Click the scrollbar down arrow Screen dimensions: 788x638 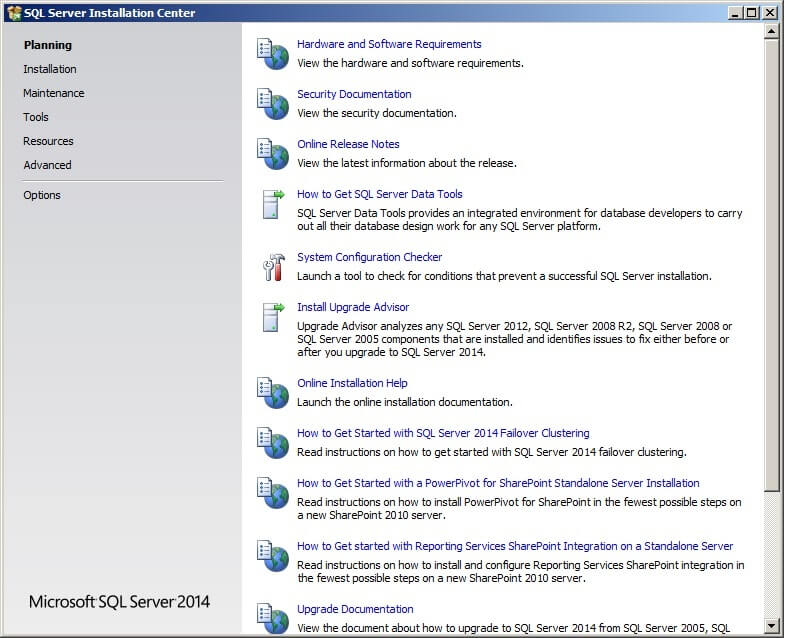click(771, 626)
